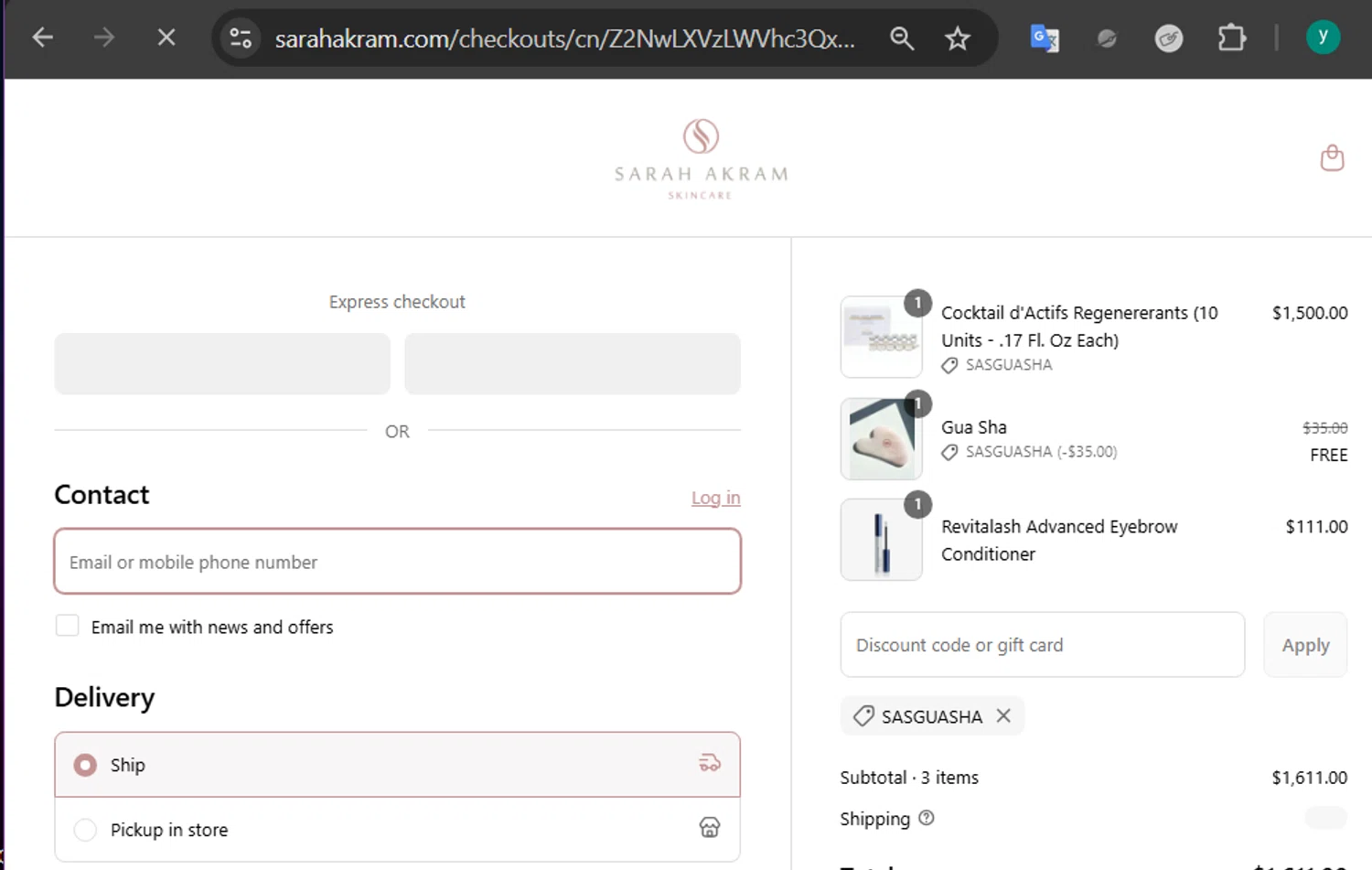Stop loading the page

coord(166,38)
